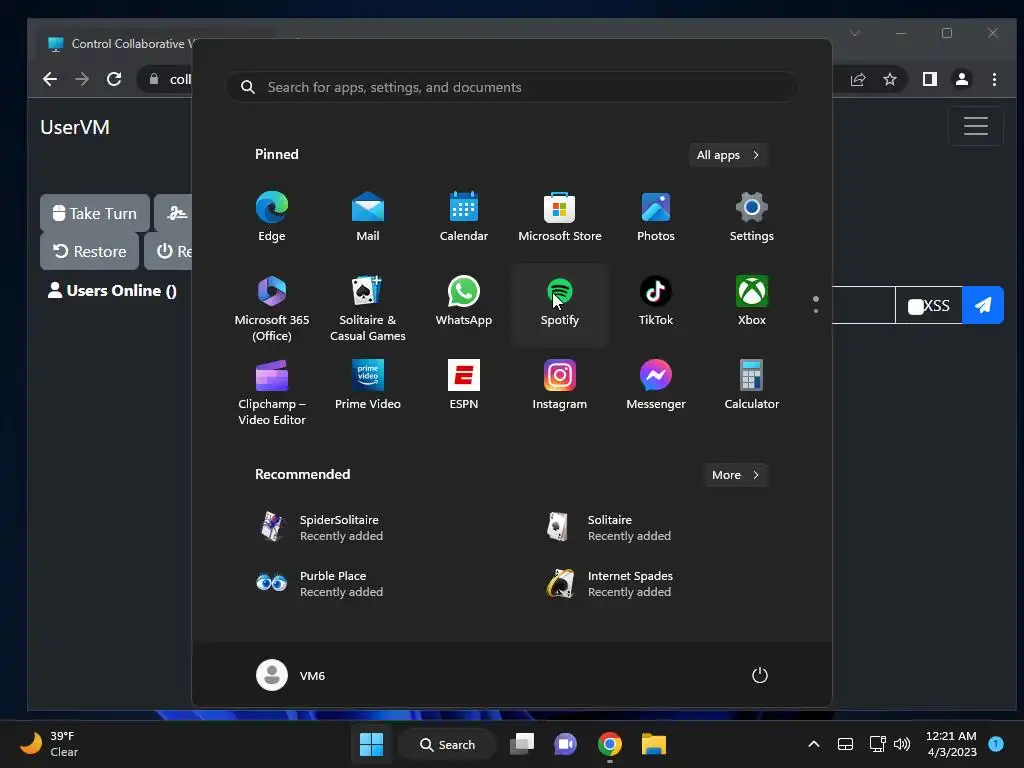Open Solitaire & Casual Games

click(x=368, y=308)
